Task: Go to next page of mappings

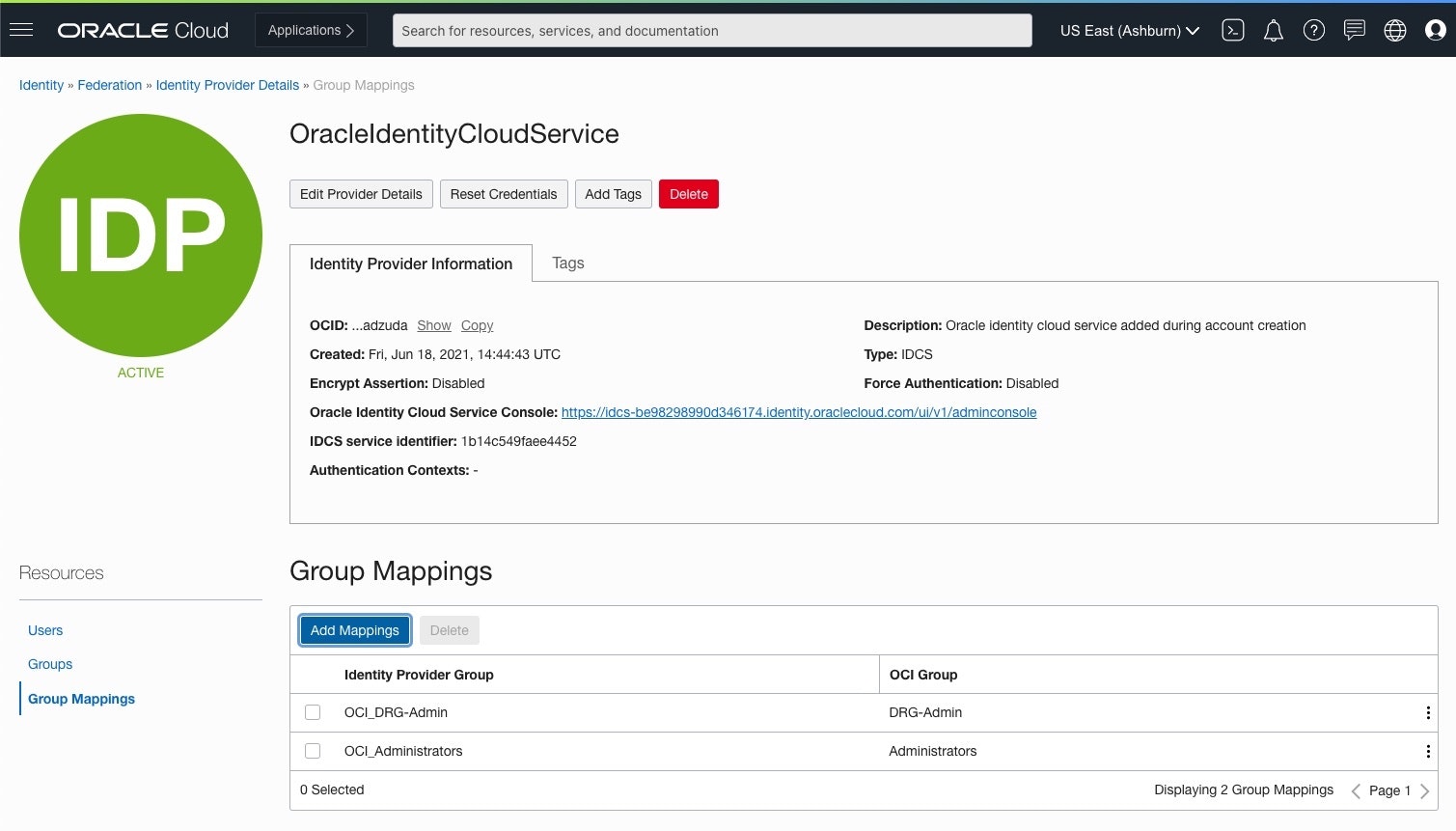Action: coord(1424,790)
